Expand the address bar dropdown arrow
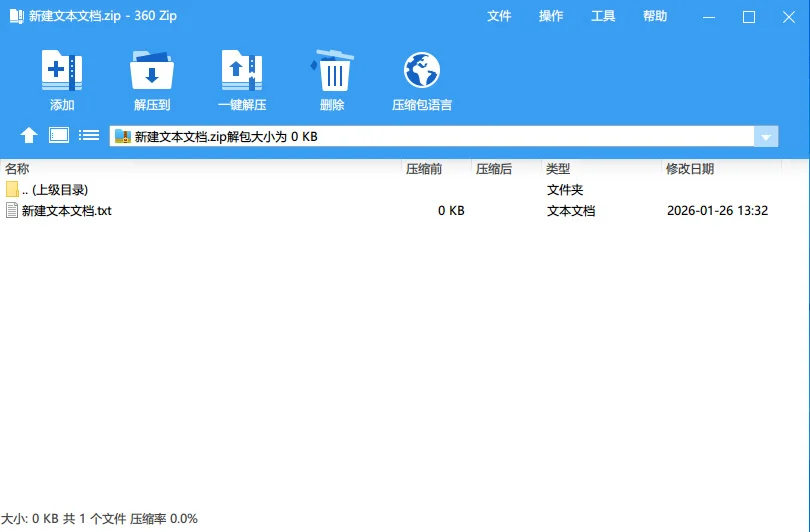810x532 pixels. tap(766, 137)
